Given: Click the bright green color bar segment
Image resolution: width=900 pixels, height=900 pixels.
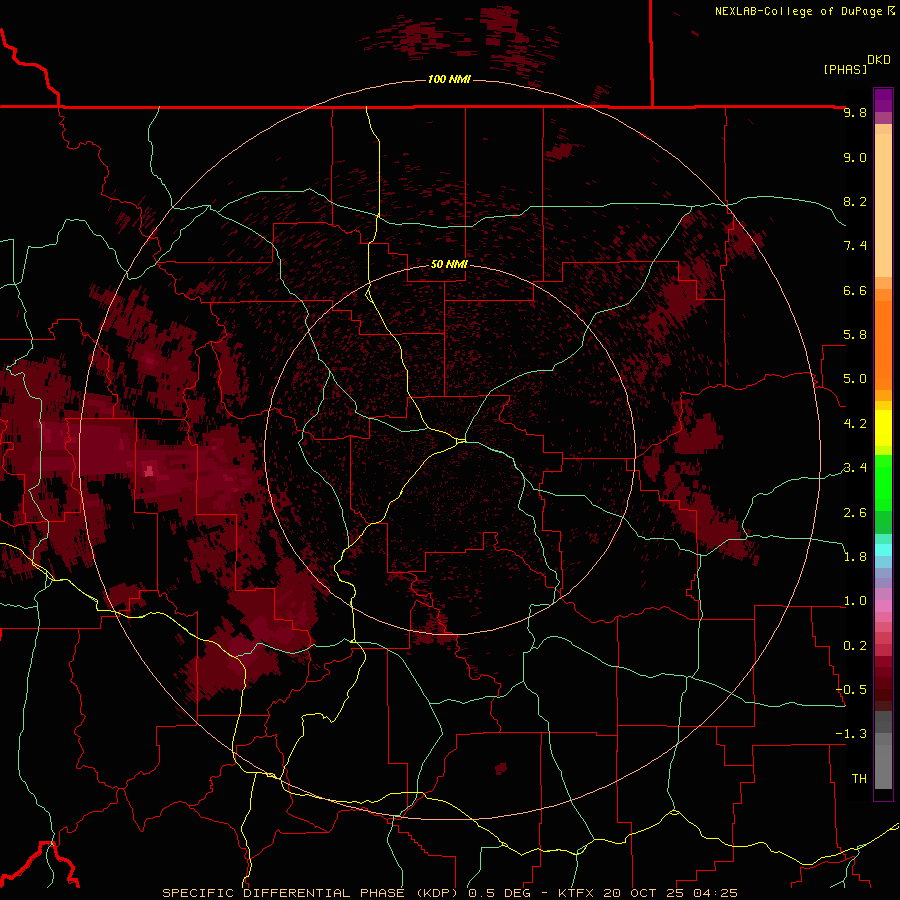Looking at the screenshot, I should [x=883, y=484].
